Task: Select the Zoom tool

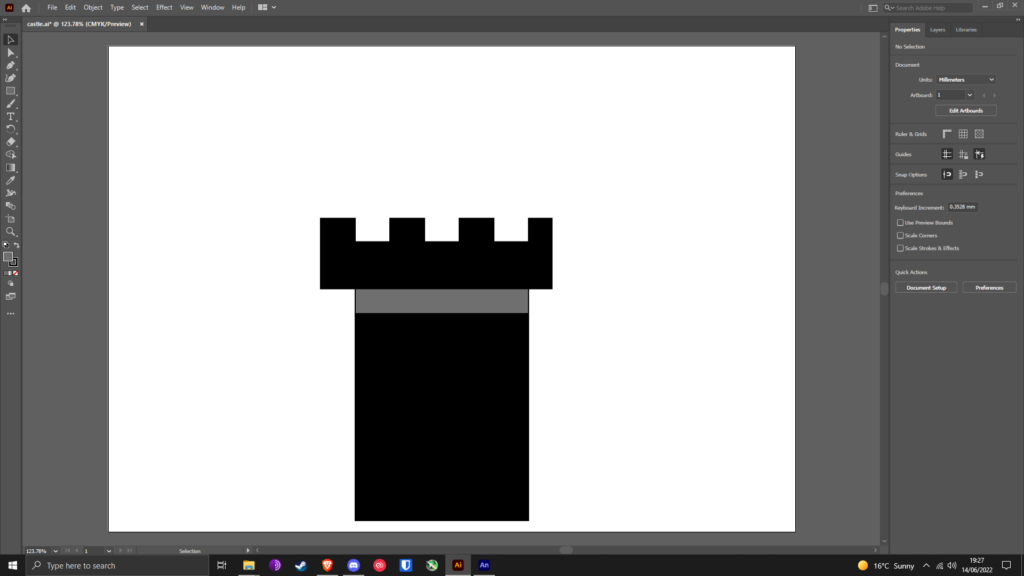Action: coord(10,231)
